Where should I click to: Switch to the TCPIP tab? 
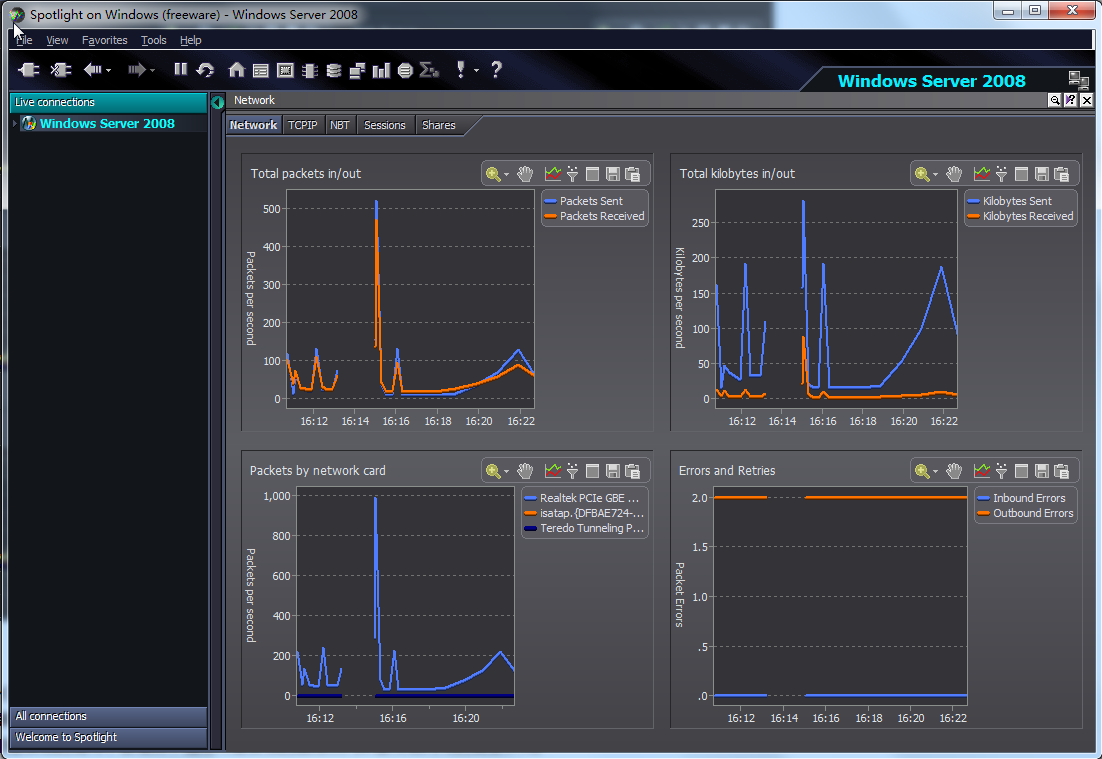[302, 125]
